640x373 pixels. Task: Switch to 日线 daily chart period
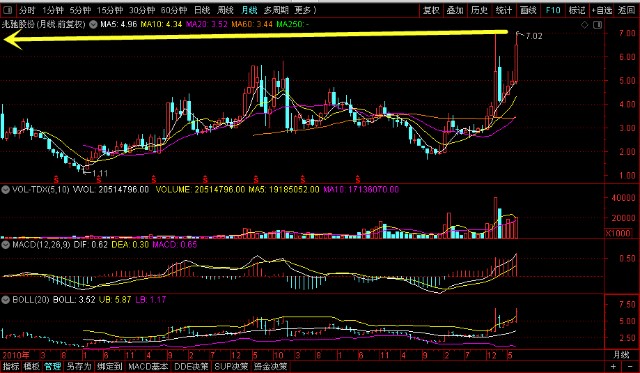pyautogui.click(x=202, y=10)
